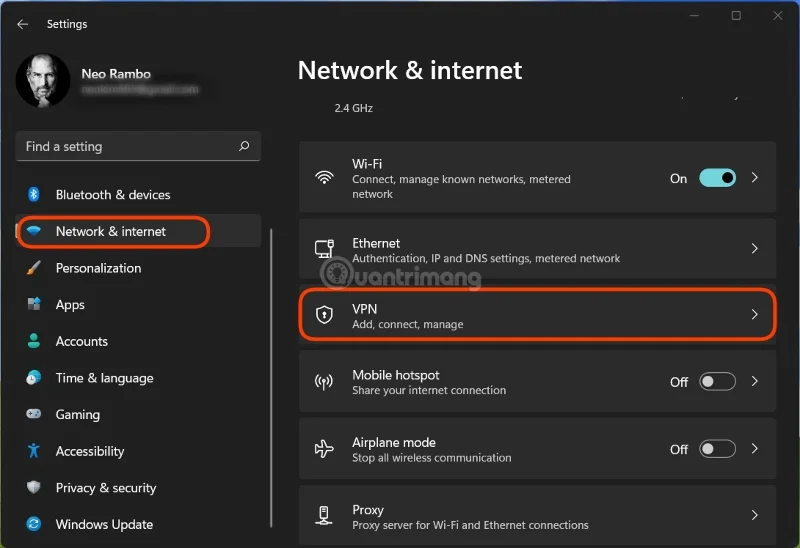Click the Accessibility figure icon
This screenshot has width=800, height=548.
click(x=34, y=451)
